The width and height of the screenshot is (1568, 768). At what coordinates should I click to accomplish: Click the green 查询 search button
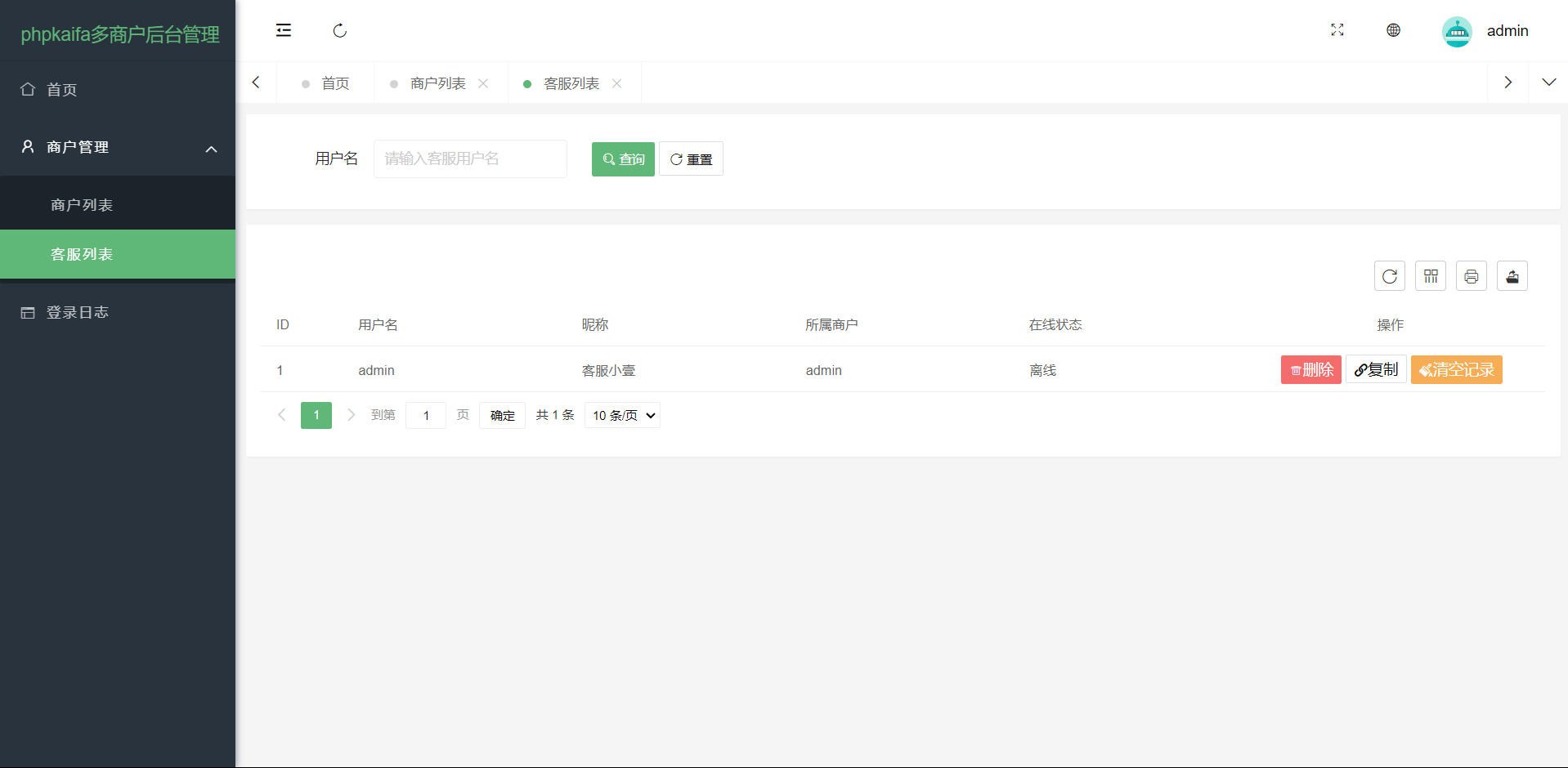[x=623, y=159]
